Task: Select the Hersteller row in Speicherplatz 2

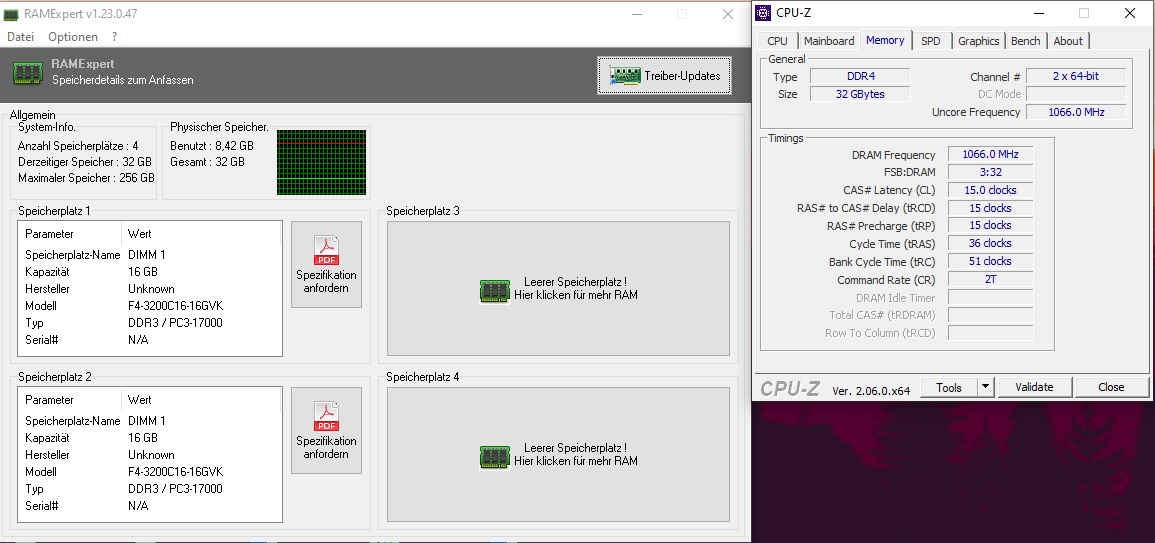Action: [x=150, y=455]
